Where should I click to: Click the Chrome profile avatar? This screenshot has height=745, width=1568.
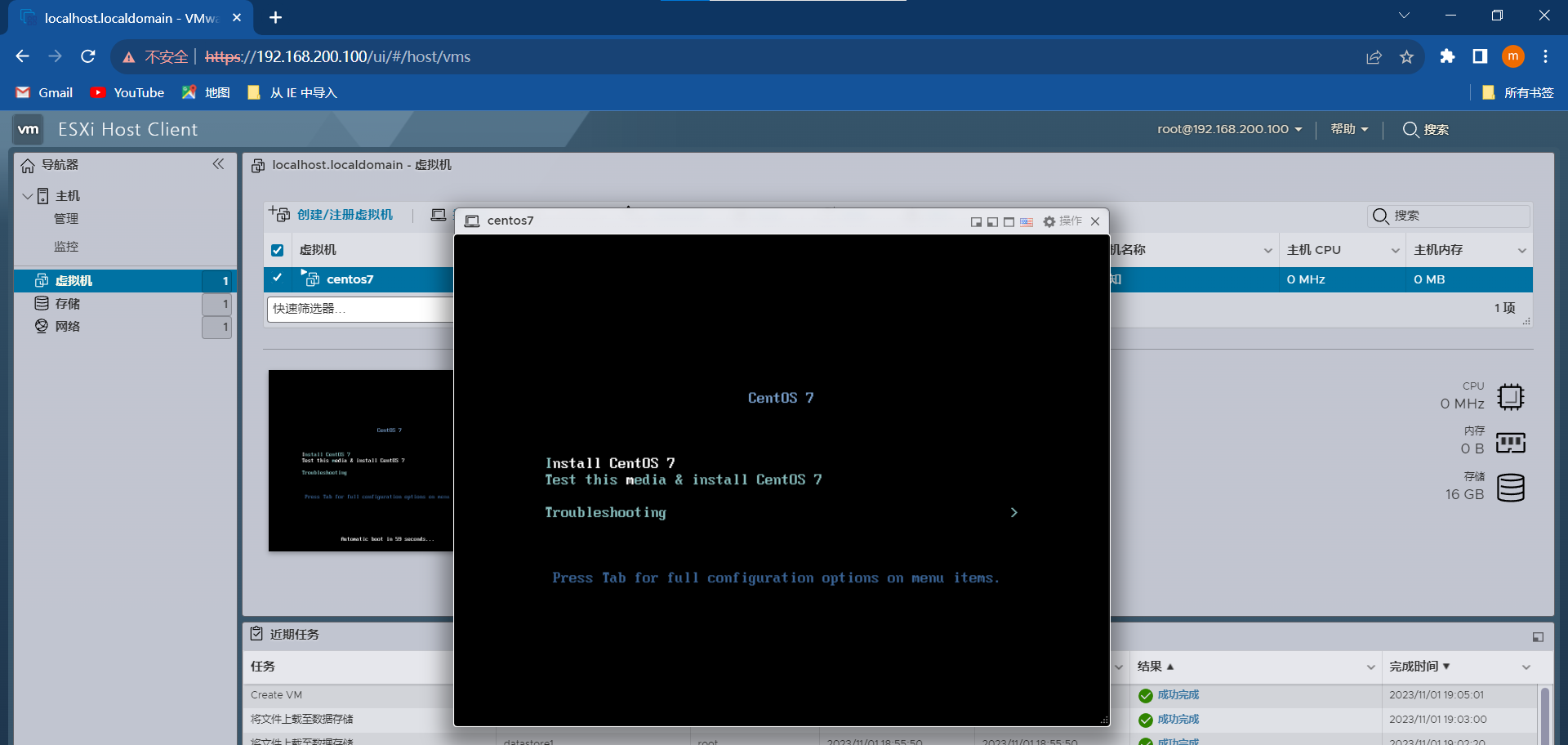point(1513,56)
